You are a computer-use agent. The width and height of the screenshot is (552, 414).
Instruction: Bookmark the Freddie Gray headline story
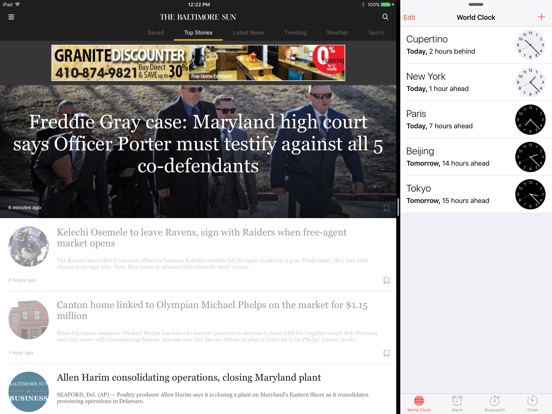pos(386,208)
